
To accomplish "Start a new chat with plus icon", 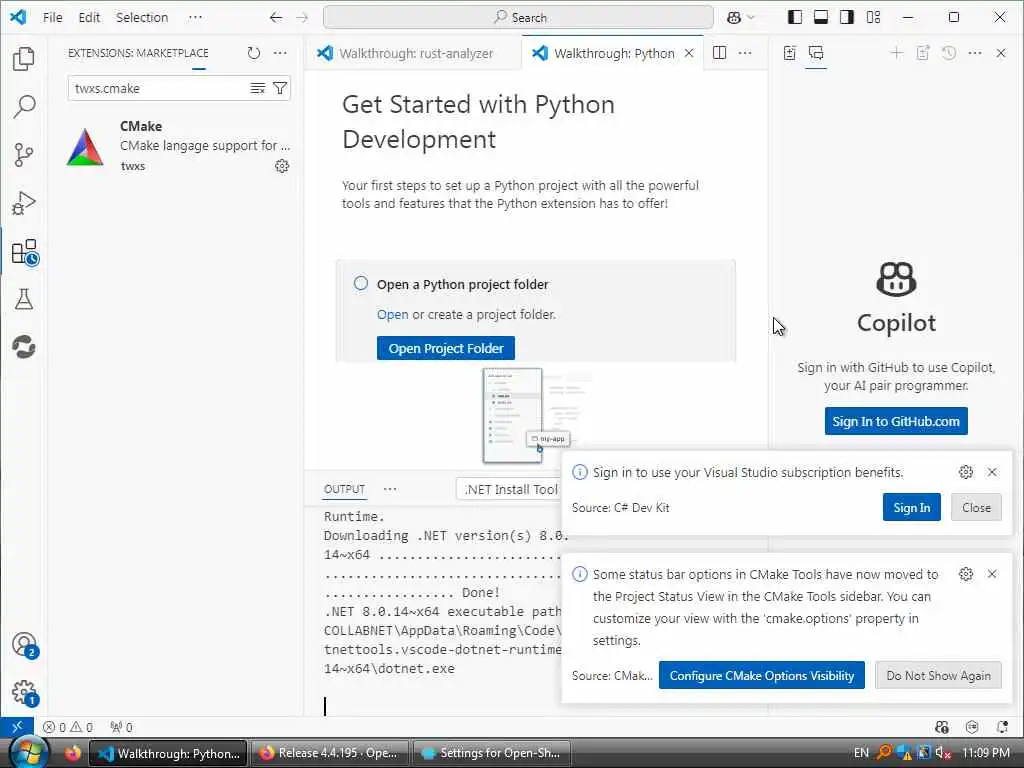I will (x=896, y=53).
